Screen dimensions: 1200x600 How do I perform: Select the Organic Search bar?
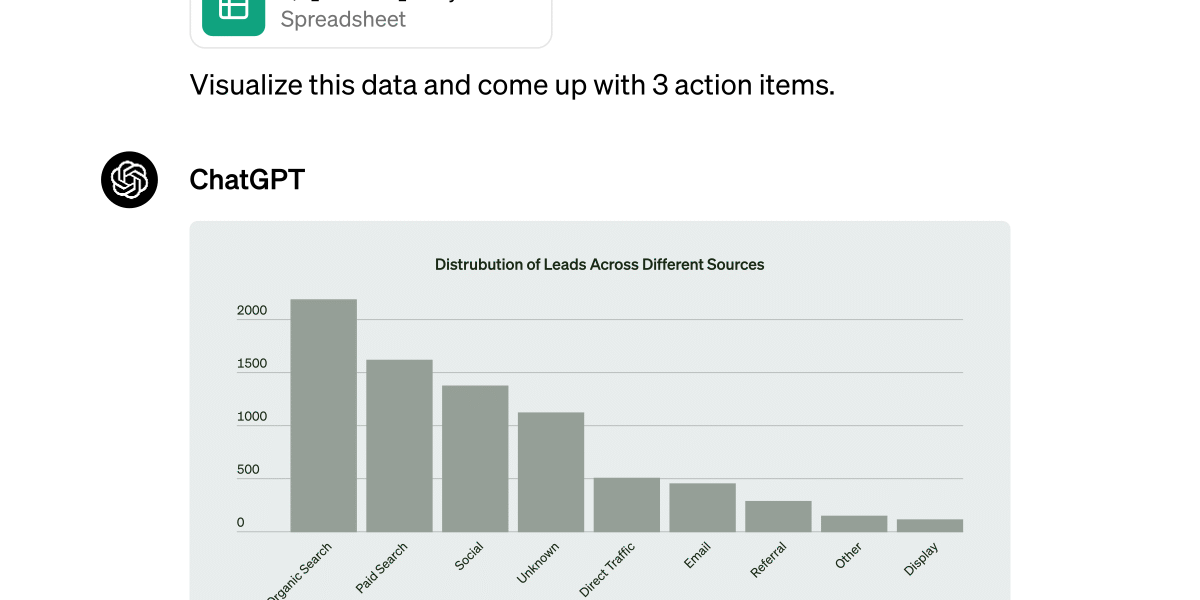323,415
